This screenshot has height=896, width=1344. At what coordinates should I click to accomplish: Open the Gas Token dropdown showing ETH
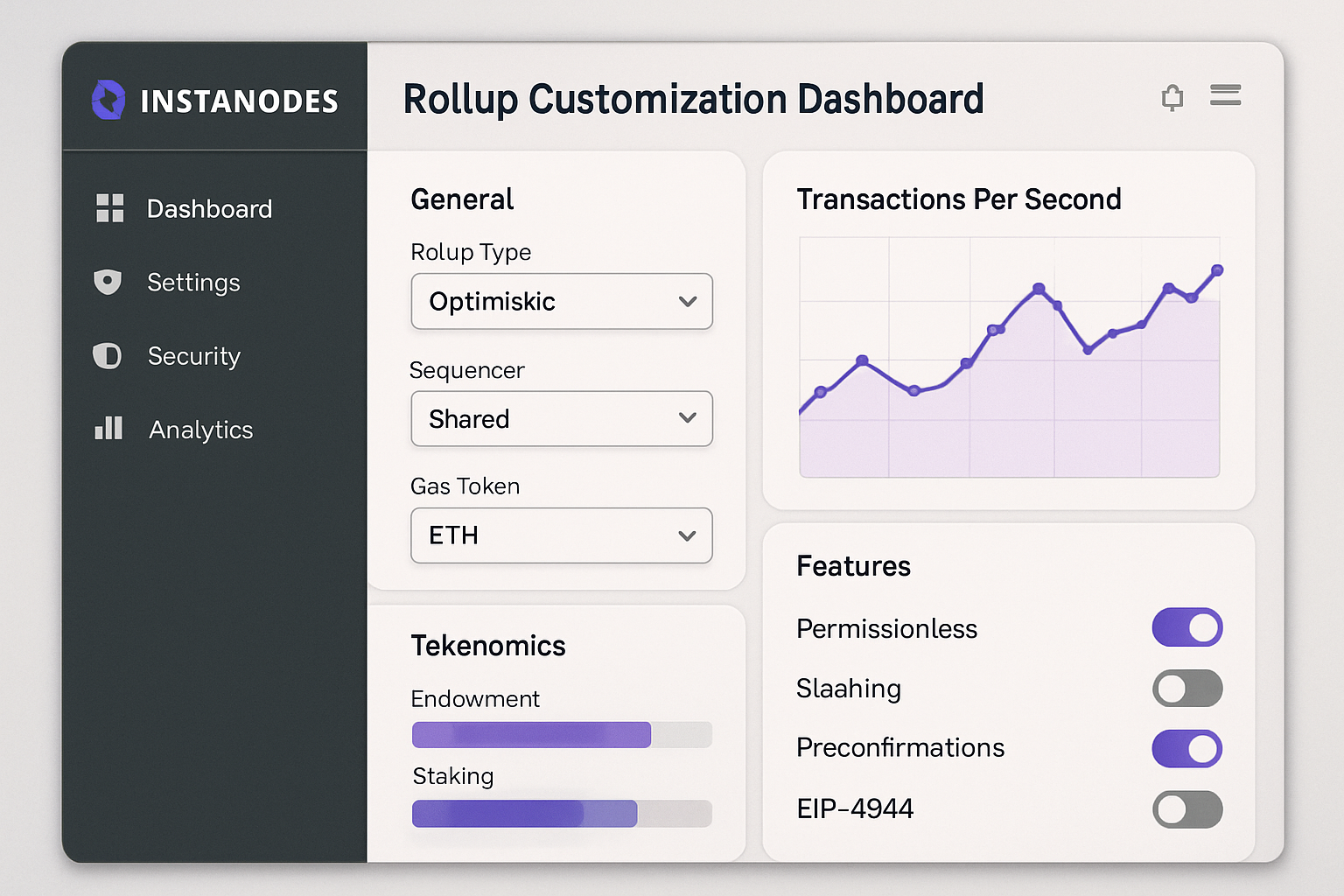click(561, 535)
